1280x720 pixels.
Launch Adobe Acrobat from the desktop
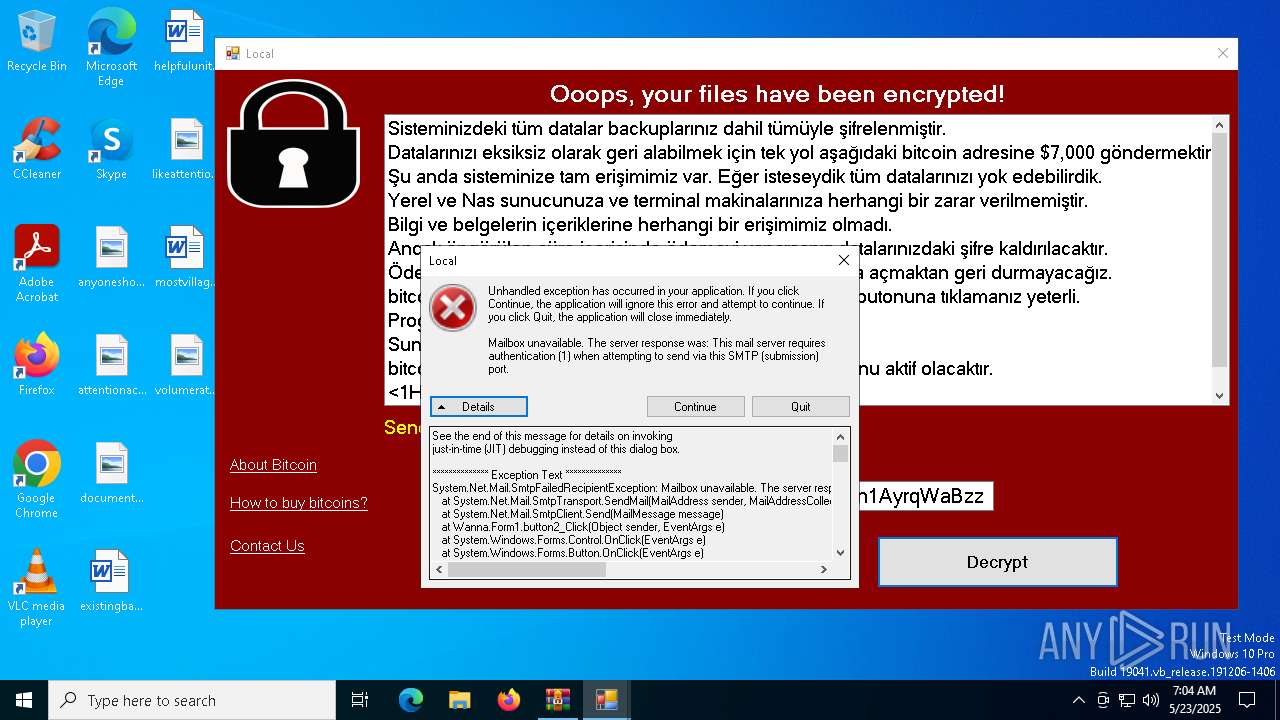coord(36,263)
